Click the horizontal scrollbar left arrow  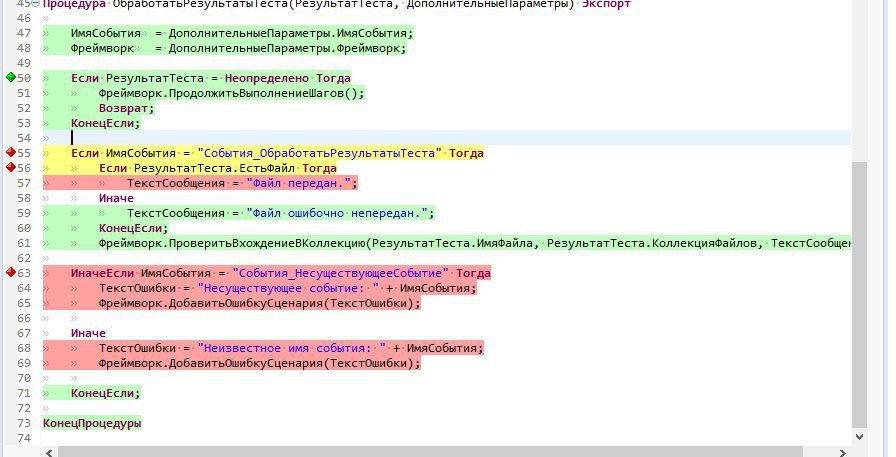(x=50, y=453)
